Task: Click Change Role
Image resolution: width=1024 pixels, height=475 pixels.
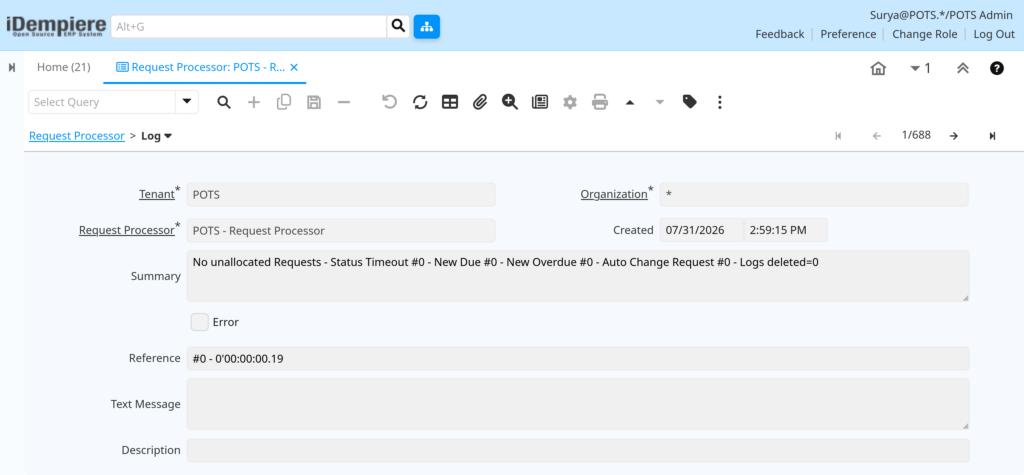Action: point(925,34)
